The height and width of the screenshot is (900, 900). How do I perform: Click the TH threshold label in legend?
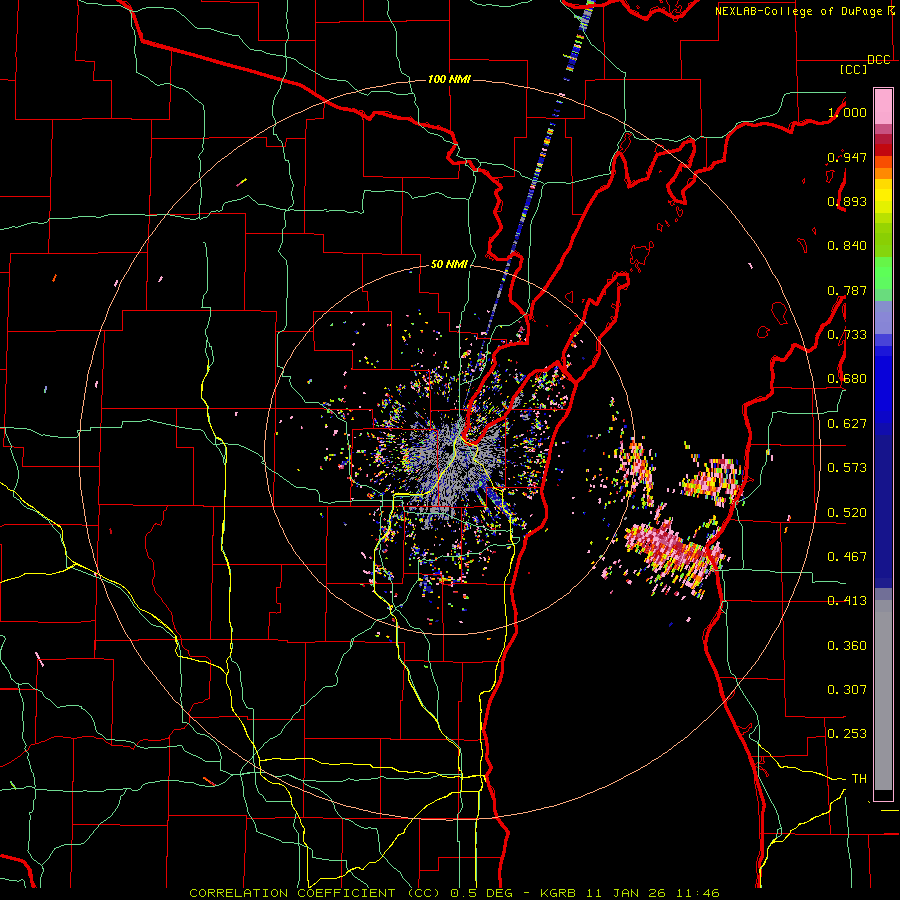click(x=859, y=779)
